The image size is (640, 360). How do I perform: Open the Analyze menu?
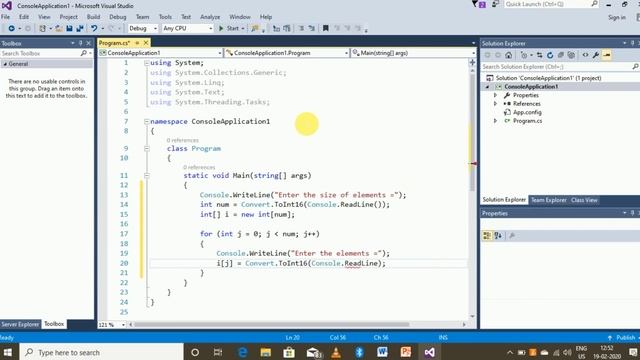(210, 17)
